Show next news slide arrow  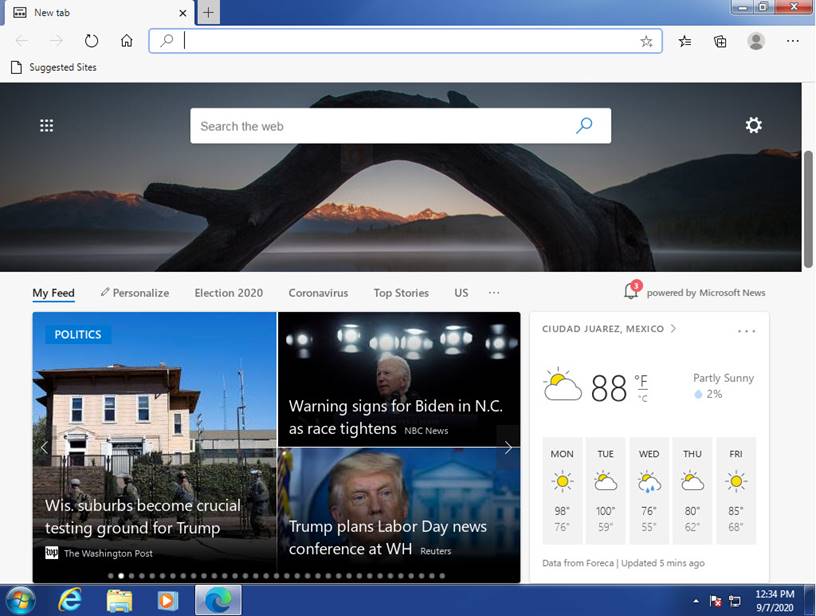tap(508, 448)
